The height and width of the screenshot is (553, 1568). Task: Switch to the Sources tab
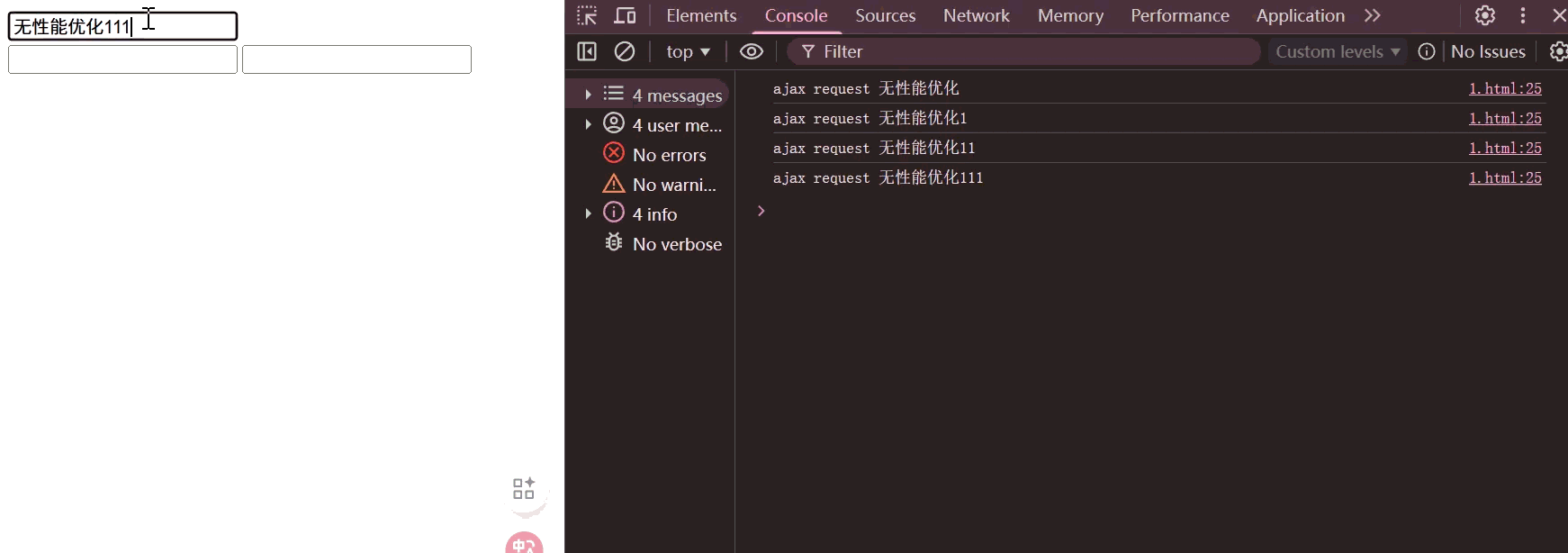pyautogui.click(x=886, y=15)
